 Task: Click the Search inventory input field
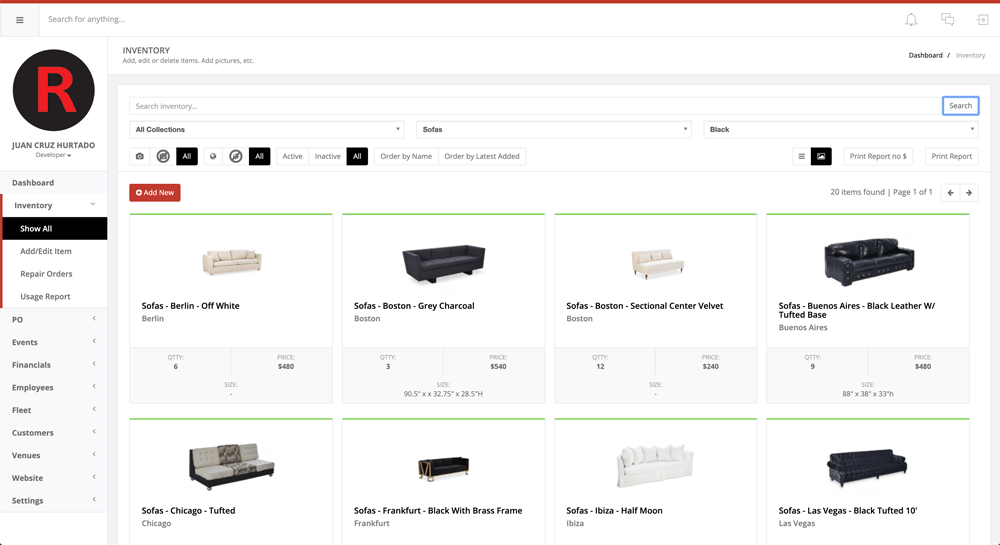pyautogui.click(x=535, y=106)
